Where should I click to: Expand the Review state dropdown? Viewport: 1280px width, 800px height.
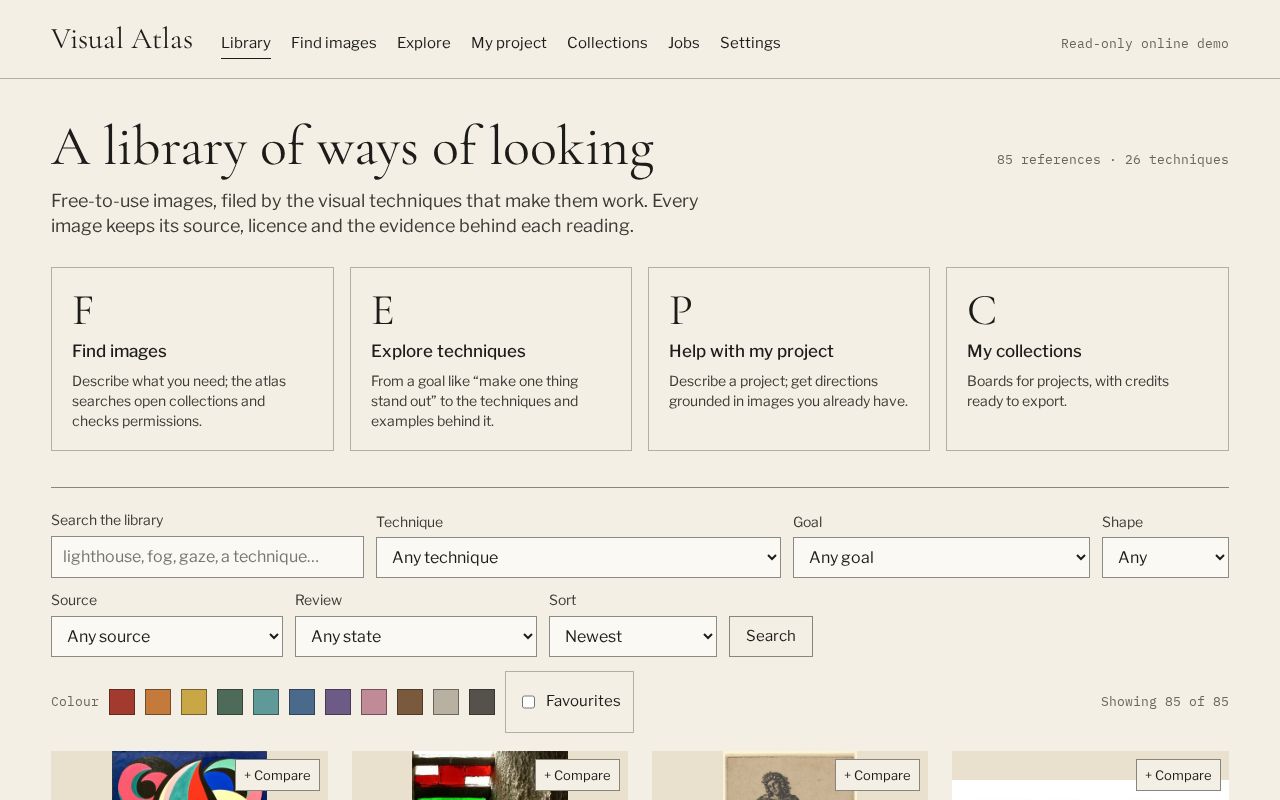[416, 637]
